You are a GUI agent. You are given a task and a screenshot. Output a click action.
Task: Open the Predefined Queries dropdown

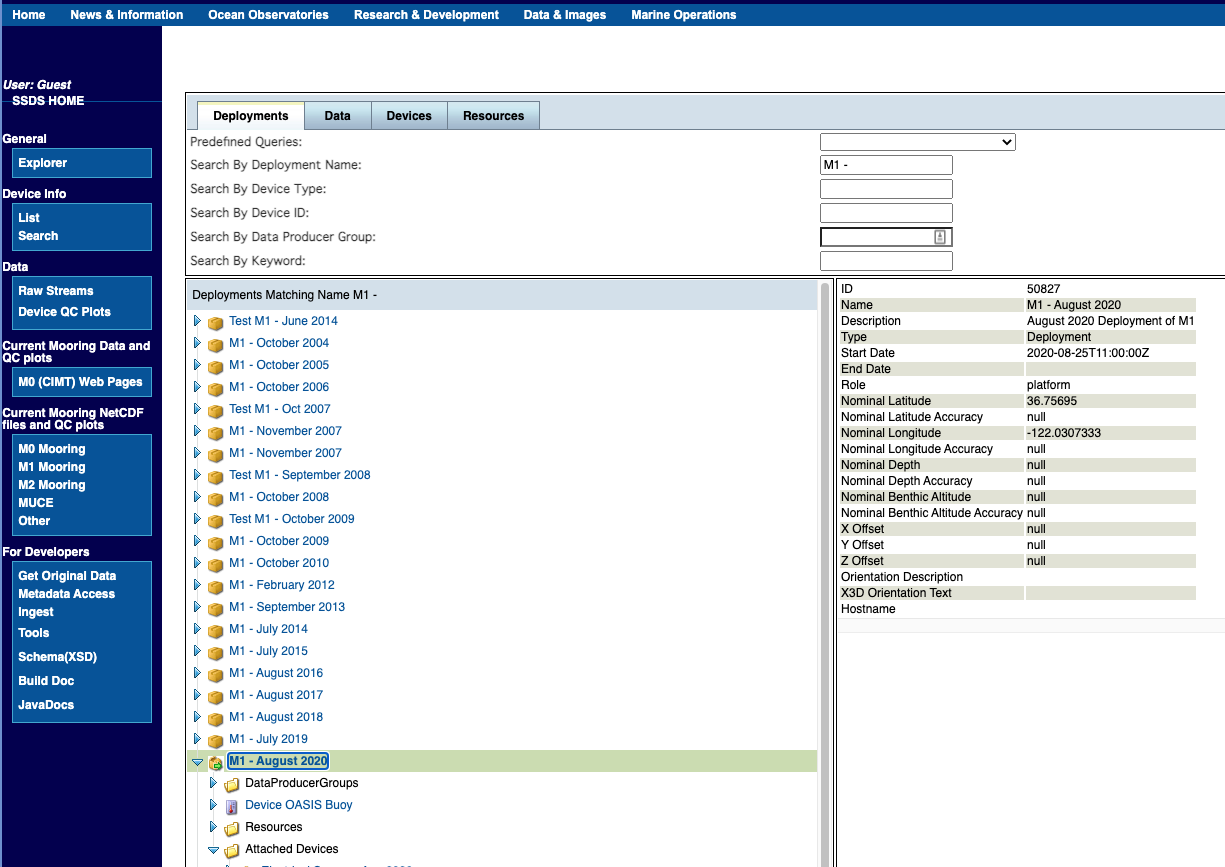(917, 142)
